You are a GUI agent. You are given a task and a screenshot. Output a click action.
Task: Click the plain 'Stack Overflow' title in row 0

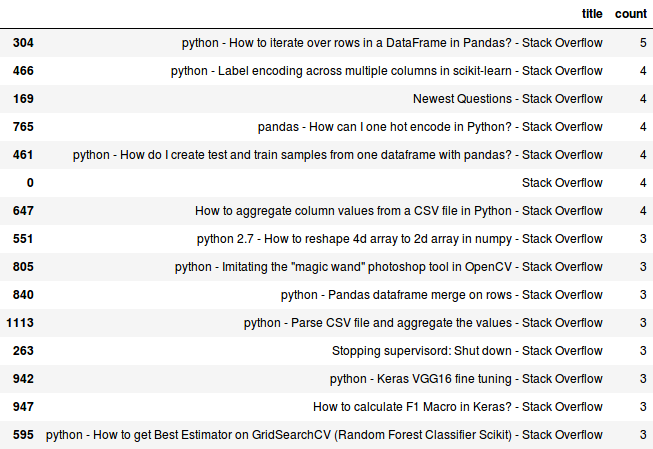coord(562,183)
